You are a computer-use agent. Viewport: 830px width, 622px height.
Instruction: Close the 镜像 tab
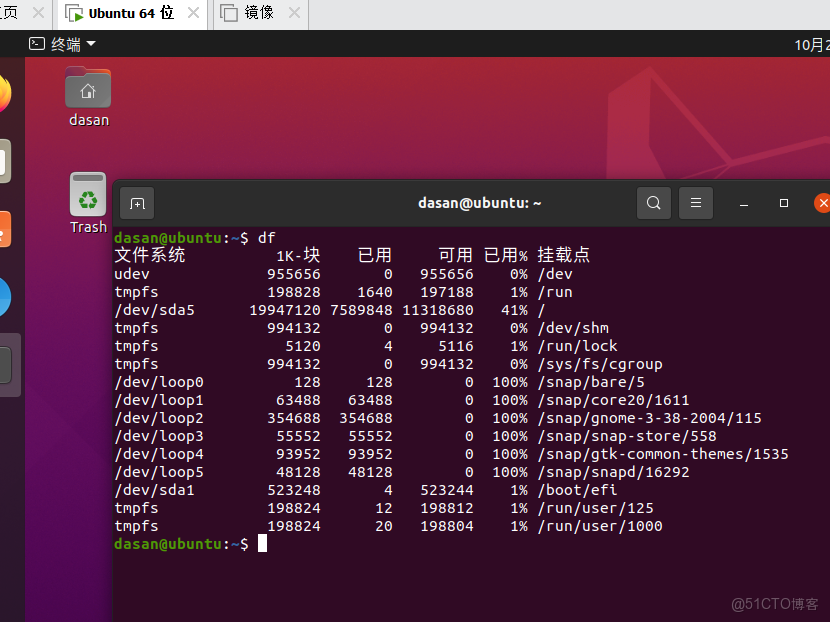294,13
